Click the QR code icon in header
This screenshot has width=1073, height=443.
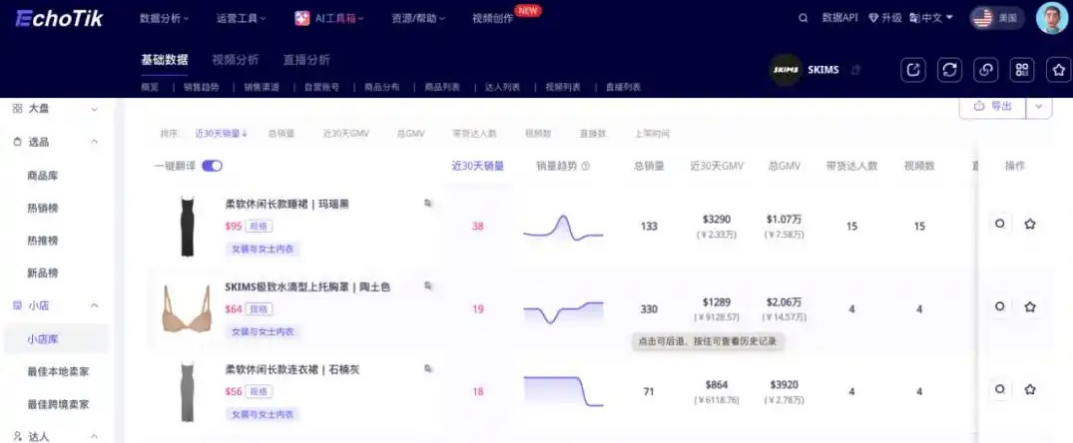tap(1022, 69)
